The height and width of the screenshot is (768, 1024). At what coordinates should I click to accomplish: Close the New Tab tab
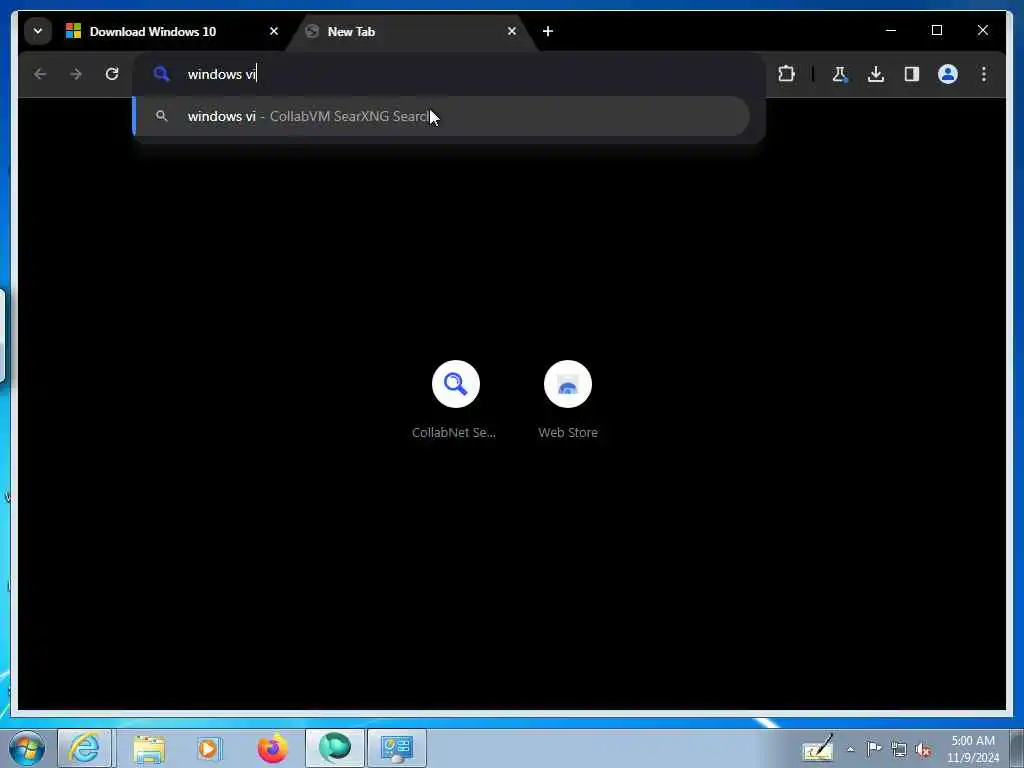pos(512,31)
